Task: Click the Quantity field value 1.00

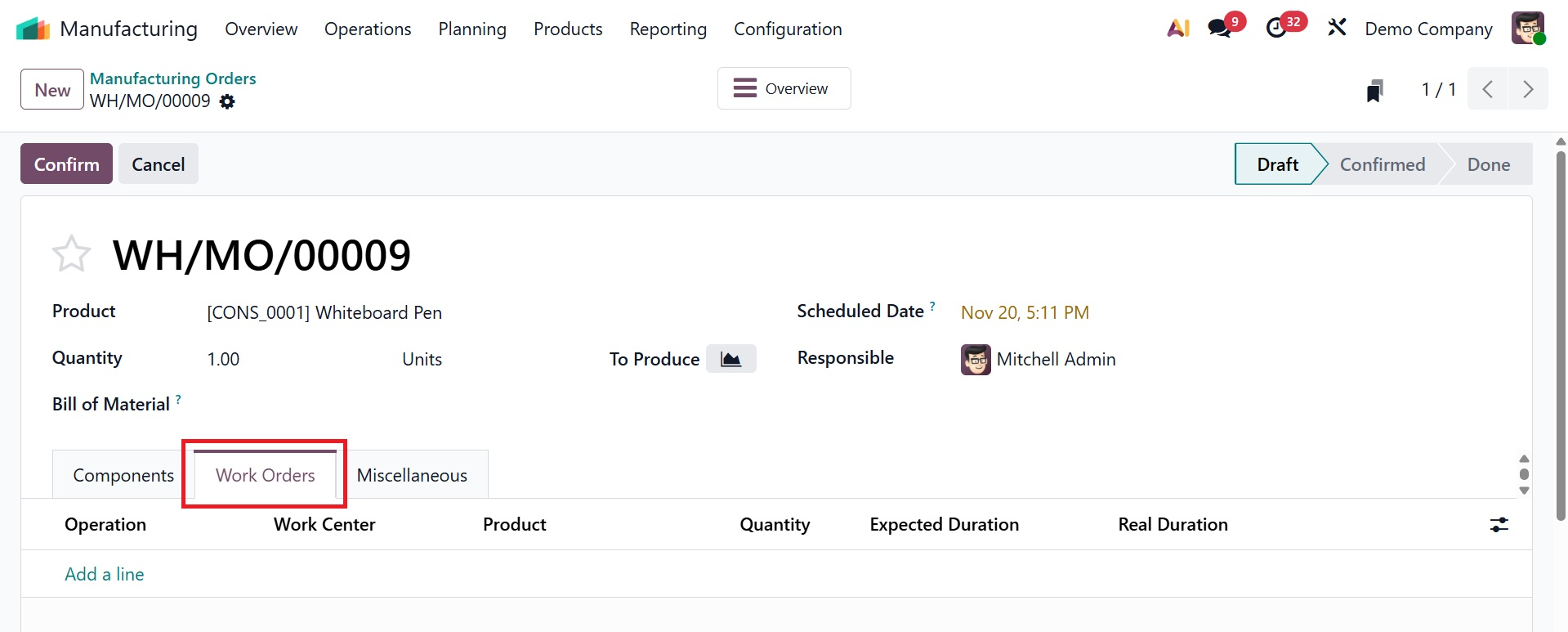Action: (223, 360)
